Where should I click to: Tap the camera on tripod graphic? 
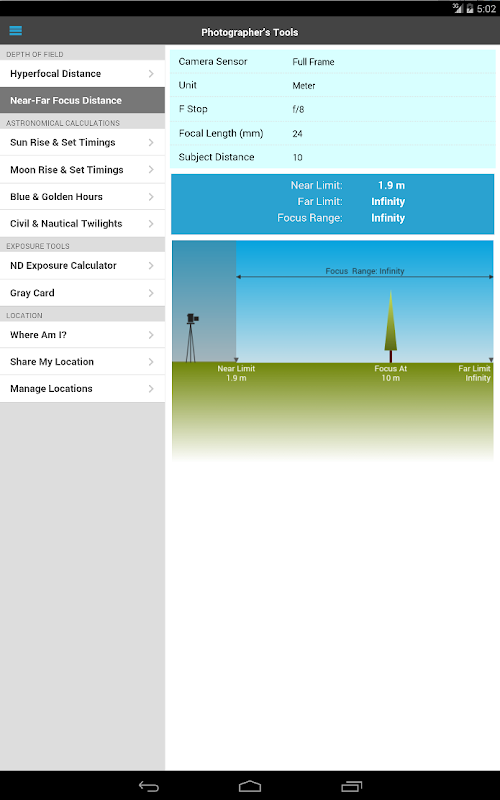pyautogui.click(x=191, y=337)
